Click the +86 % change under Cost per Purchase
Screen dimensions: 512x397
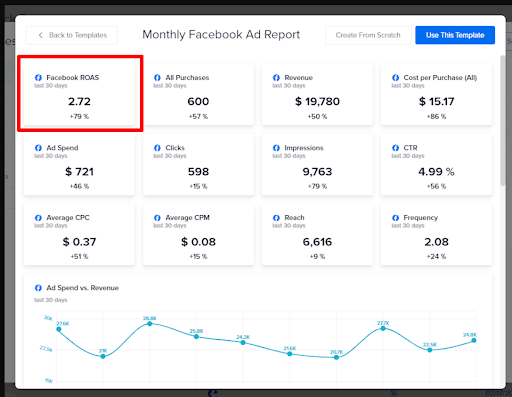(436, 116)
